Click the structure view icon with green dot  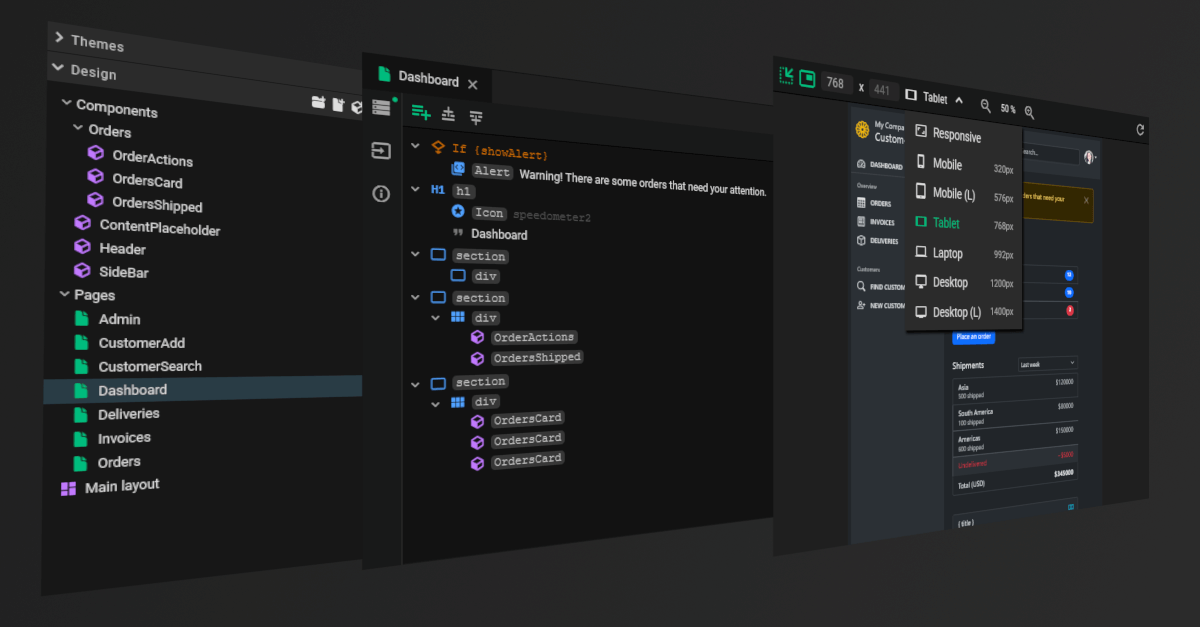point(381,107)
